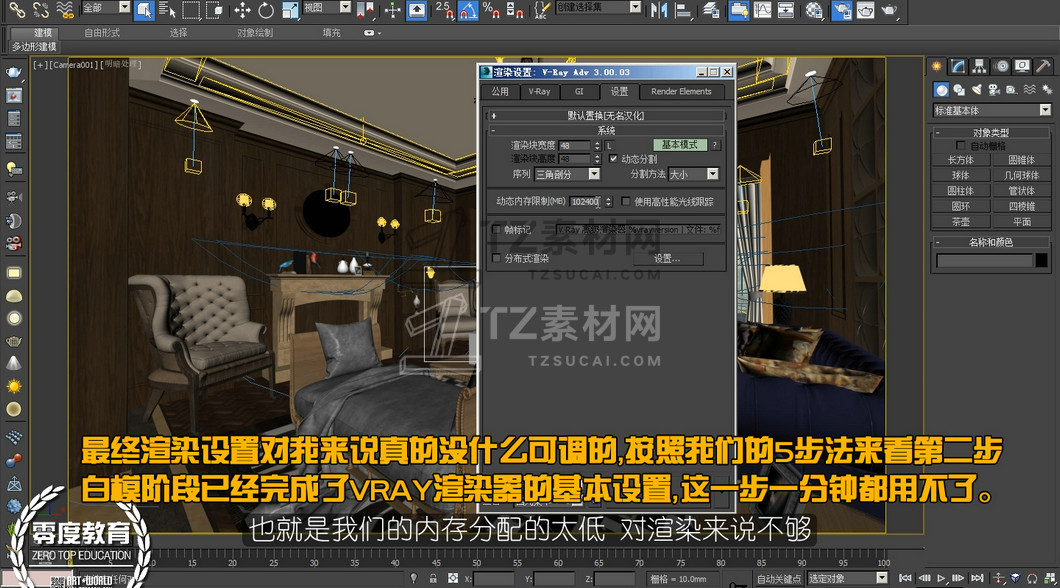The image size is (1060, 588).
Task: Enable the 自动栅格 checkbox
Action: pyautogui.click(x=960, y=145)
